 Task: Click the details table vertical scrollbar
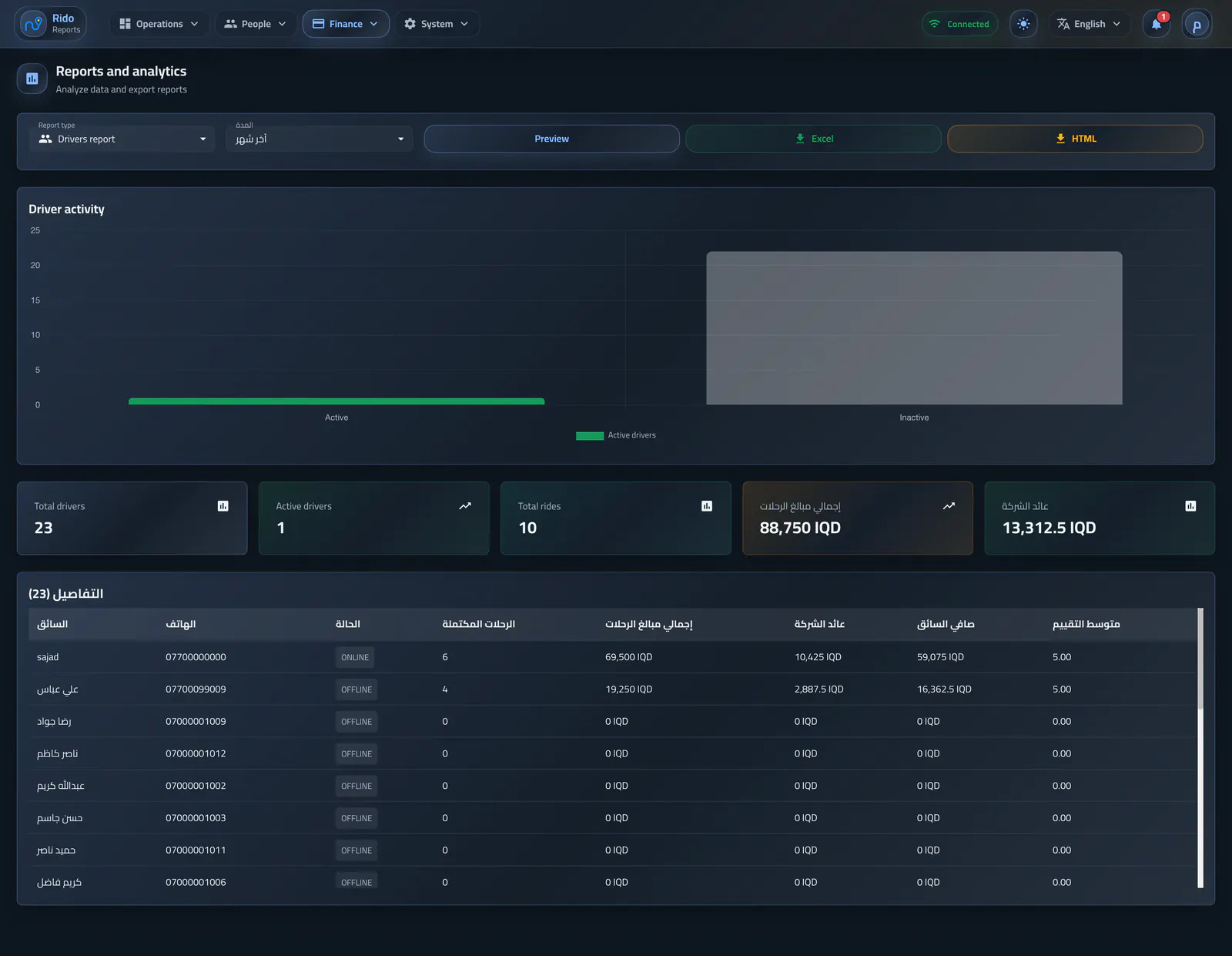[x=1200, y=659]
